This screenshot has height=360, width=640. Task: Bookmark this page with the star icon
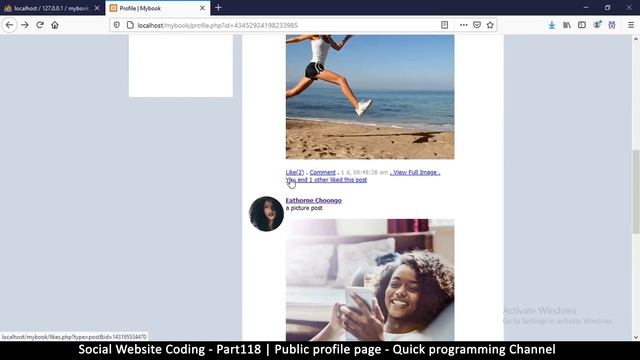[x=490, y=25]
